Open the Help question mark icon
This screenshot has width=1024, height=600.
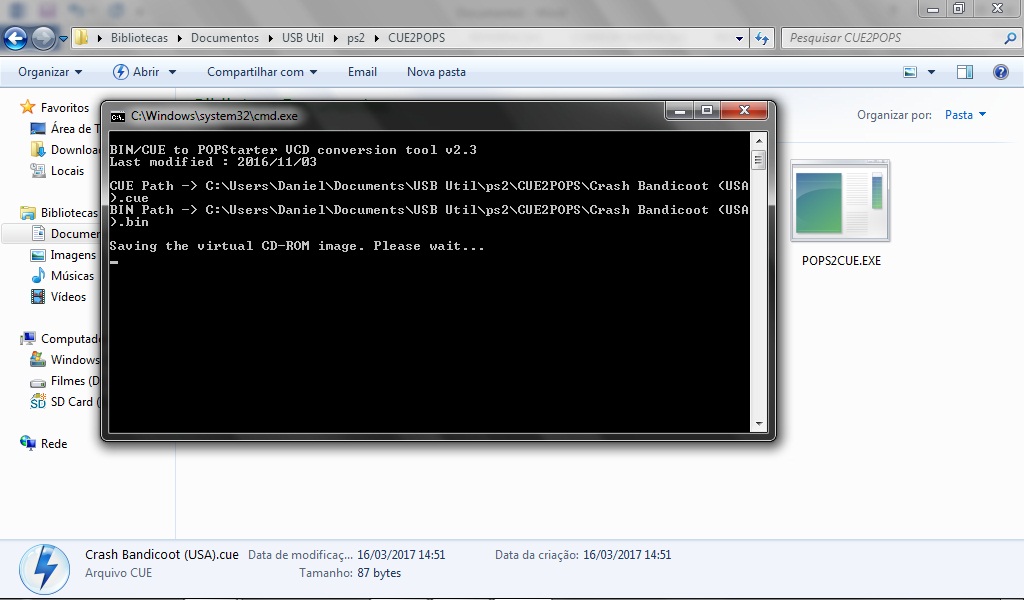(x=1000, y=72)
